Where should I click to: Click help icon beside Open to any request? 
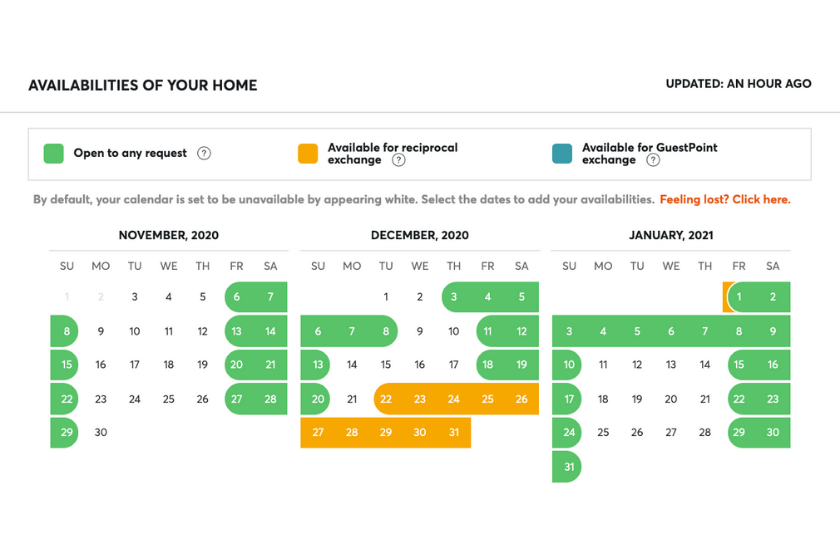click(x=204, y=154)
